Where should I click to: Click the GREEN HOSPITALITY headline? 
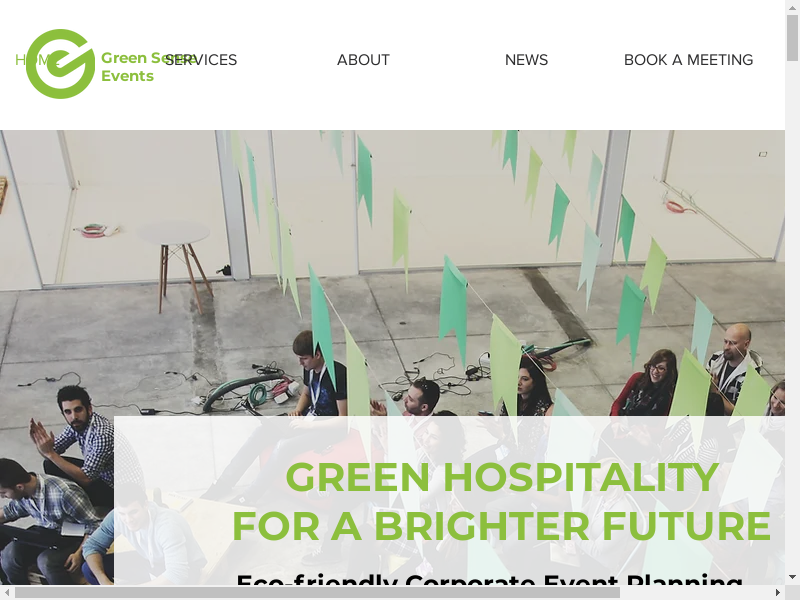pos(502,478)
